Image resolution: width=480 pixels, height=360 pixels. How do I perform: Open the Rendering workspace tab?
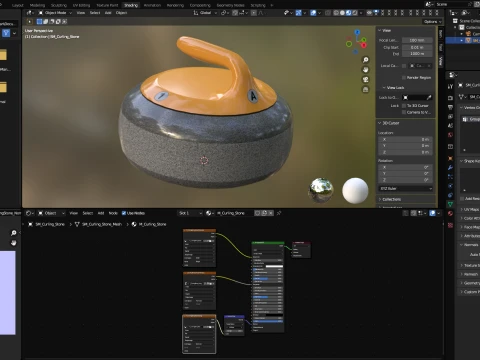(x=175, y=5)
